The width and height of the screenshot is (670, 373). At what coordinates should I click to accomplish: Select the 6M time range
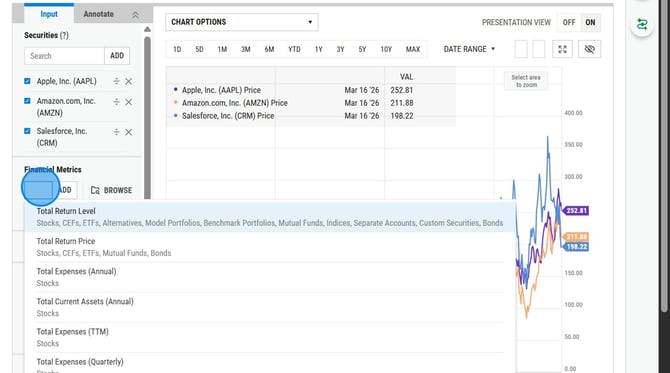(x=269, y=49)
